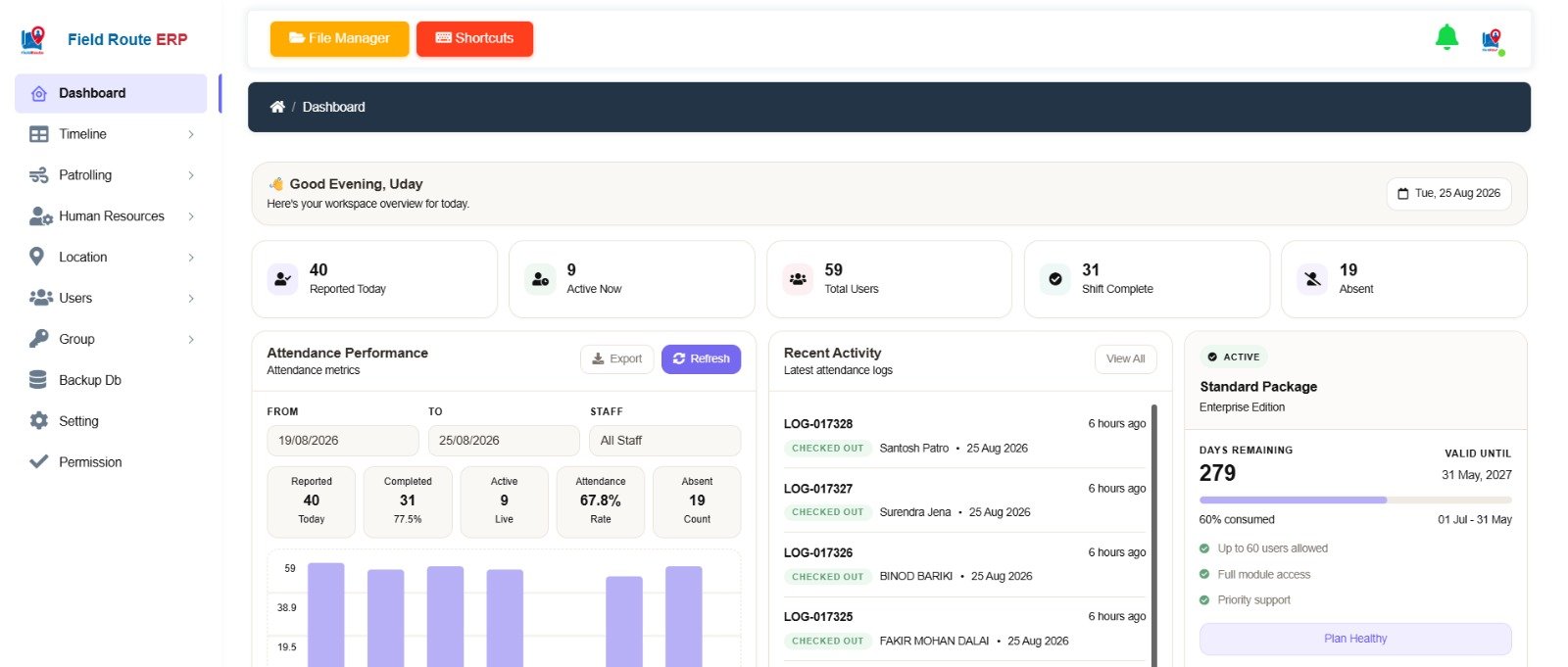Image resolution: width=1568 pixels, height=667 pixels.
Task: Click the Absent 19 Count tile
Action: tap(697, 501)
